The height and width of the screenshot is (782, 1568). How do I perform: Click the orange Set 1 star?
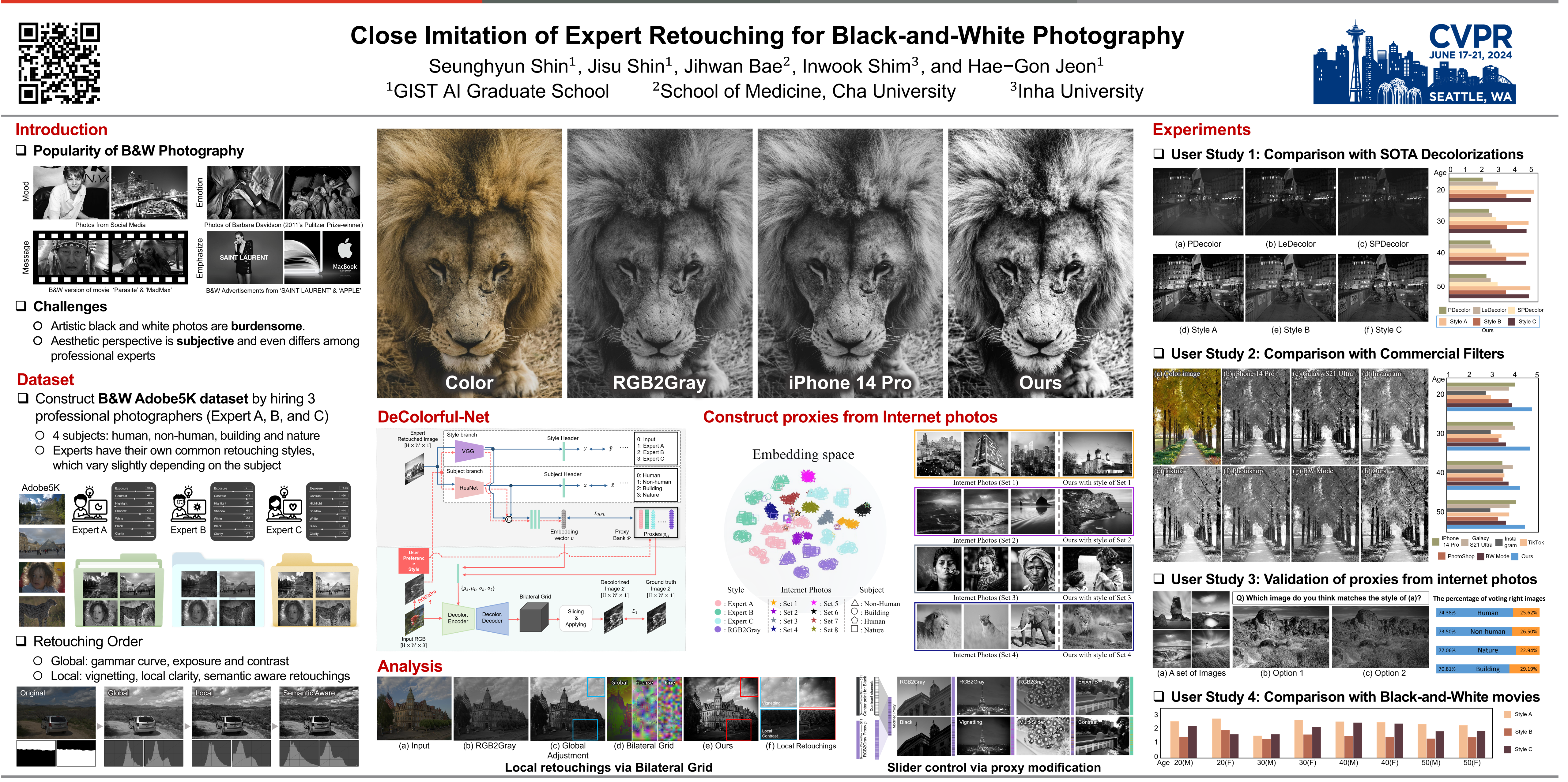(x=774, y=603)
